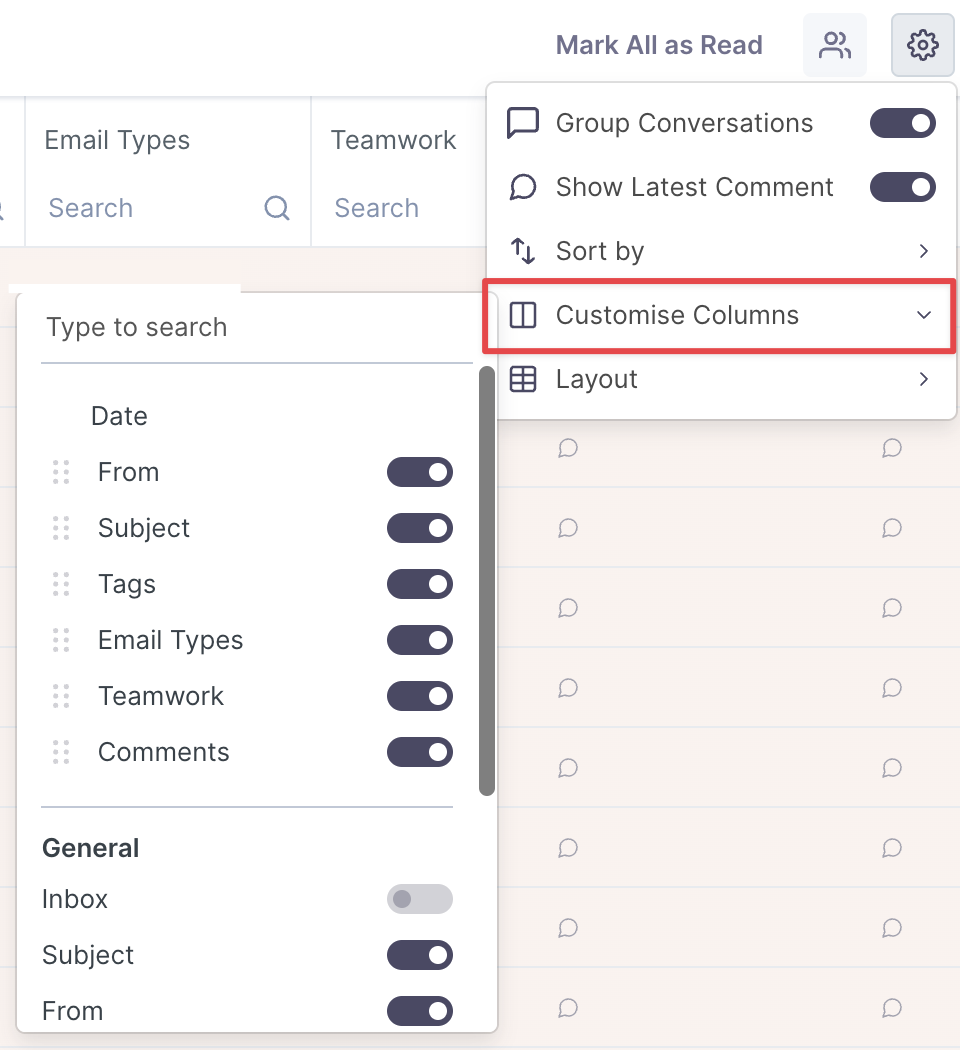
Task: Open the Layout submenu chevron
Action: pyautogui.click(x=924, y=379)
